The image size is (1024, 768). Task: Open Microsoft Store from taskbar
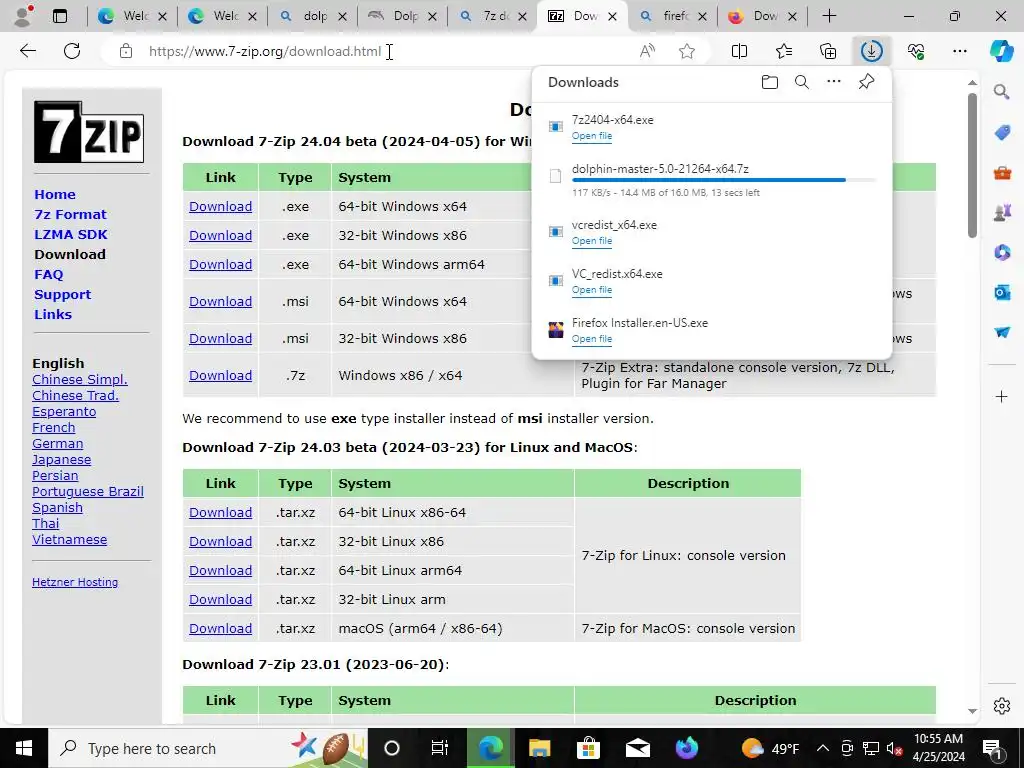click(588, 748)
